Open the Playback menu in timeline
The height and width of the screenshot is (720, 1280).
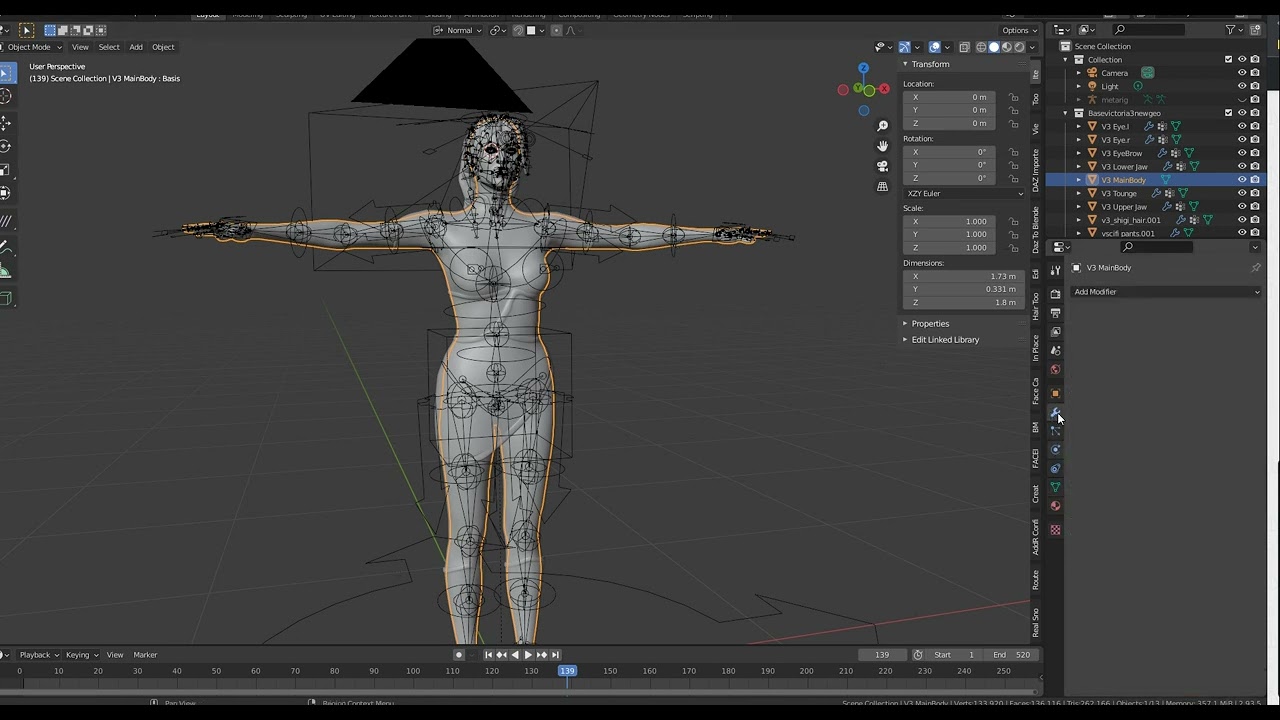tap(38, 655)
